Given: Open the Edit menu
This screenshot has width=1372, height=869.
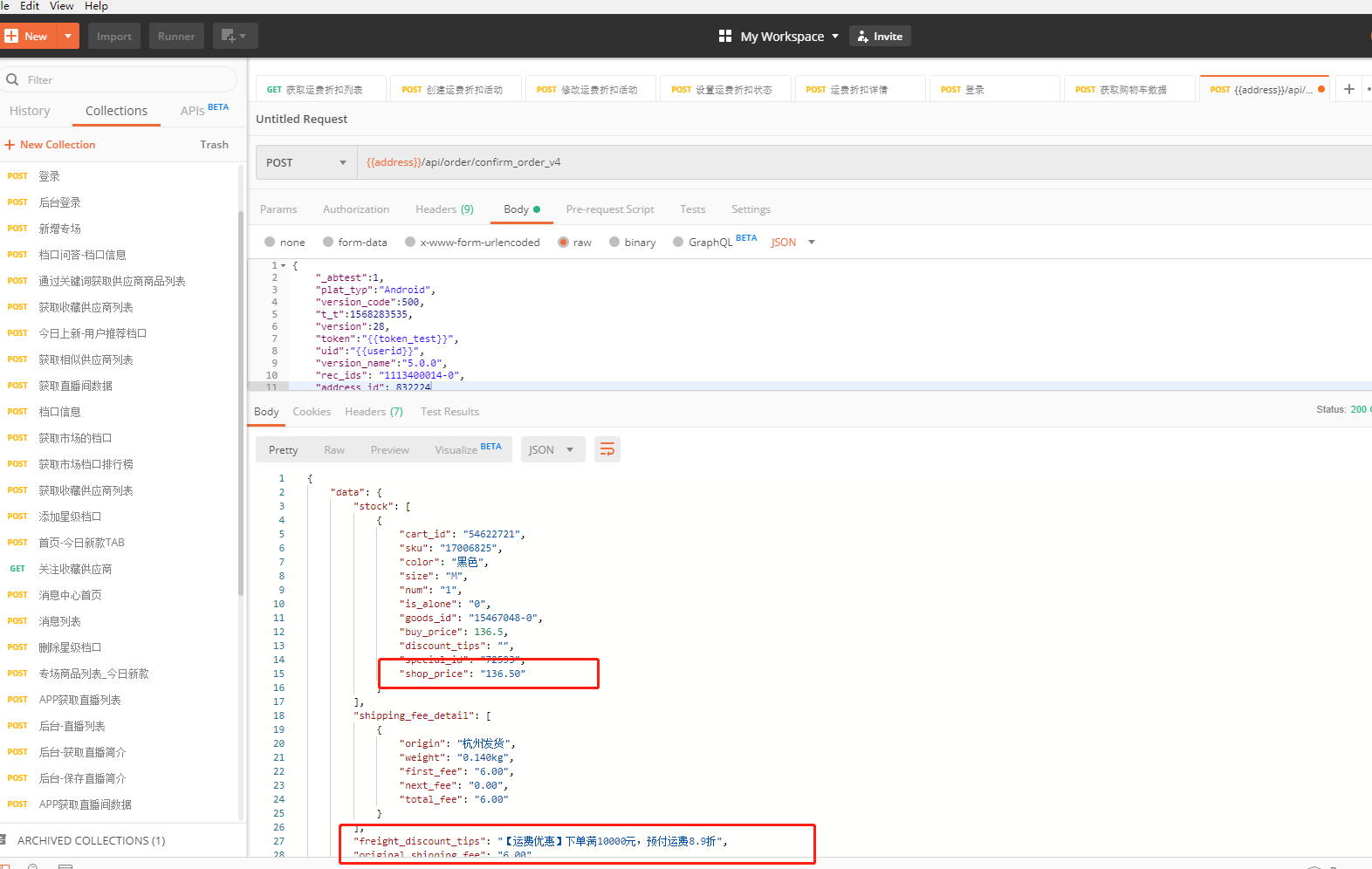Looking at the screenshot, I should [30, 6].
